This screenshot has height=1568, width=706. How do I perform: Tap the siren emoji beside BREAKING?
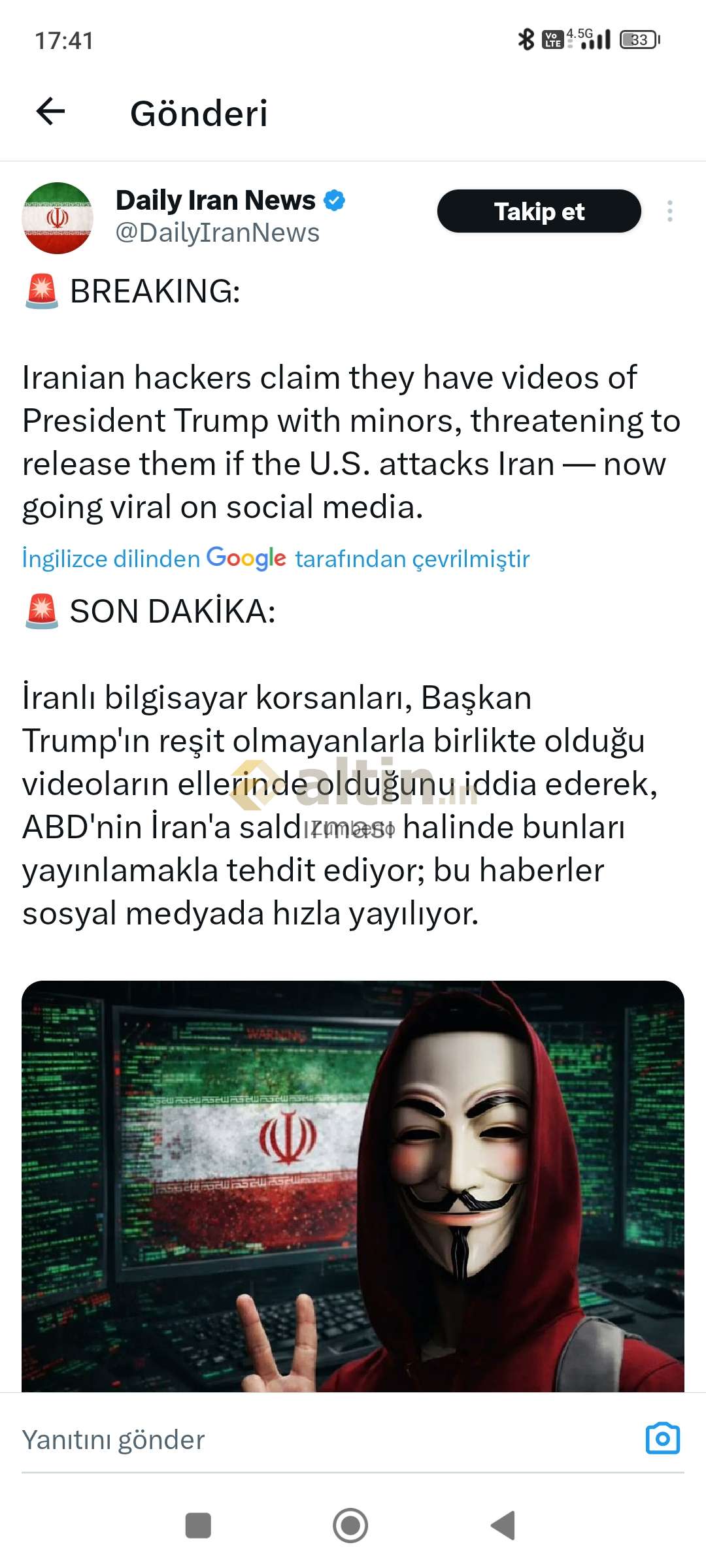click(x=42, y=291)
